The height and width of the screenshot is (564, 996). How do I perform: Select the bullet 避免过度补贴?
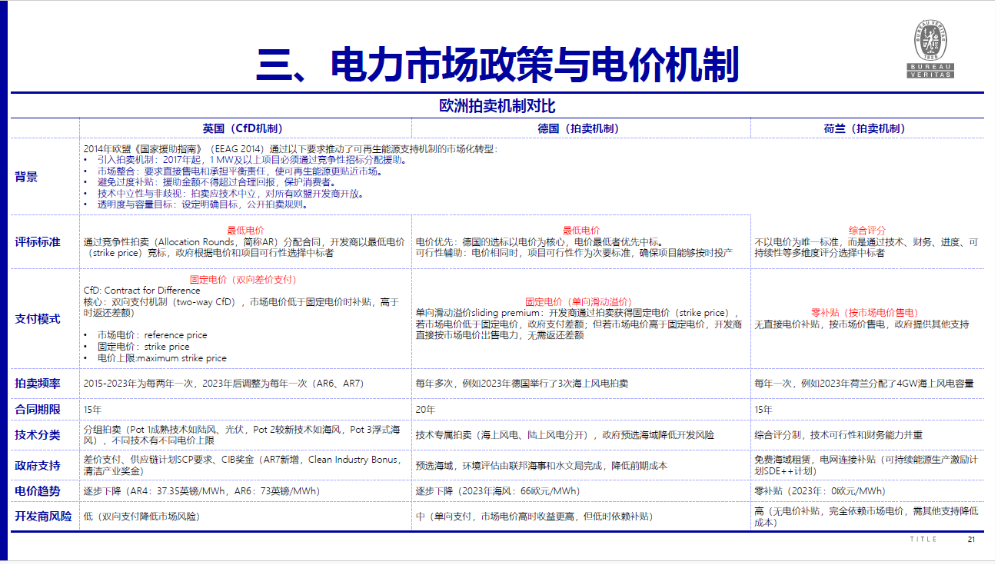(216, 182)
